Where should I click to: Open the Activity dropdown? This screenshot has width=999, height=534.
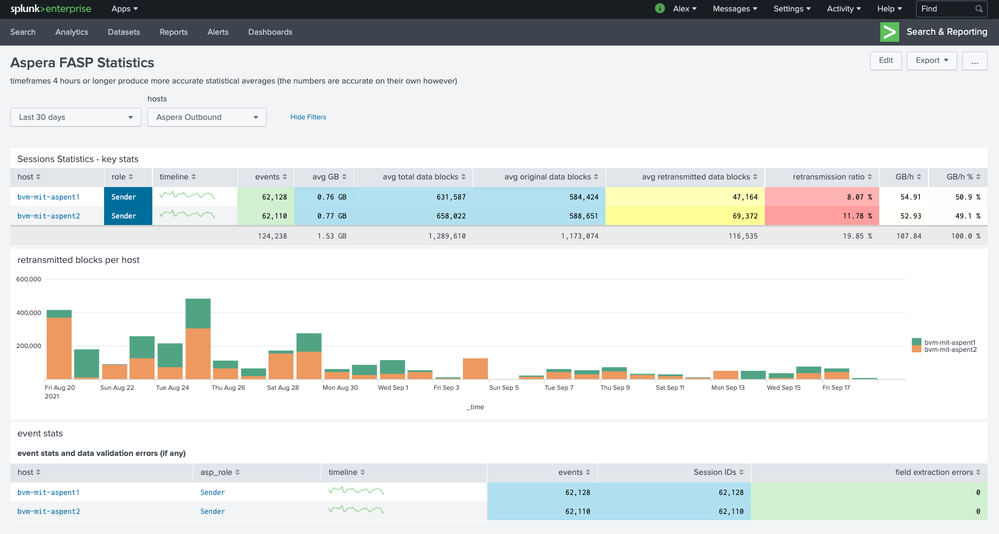(844, 9)
